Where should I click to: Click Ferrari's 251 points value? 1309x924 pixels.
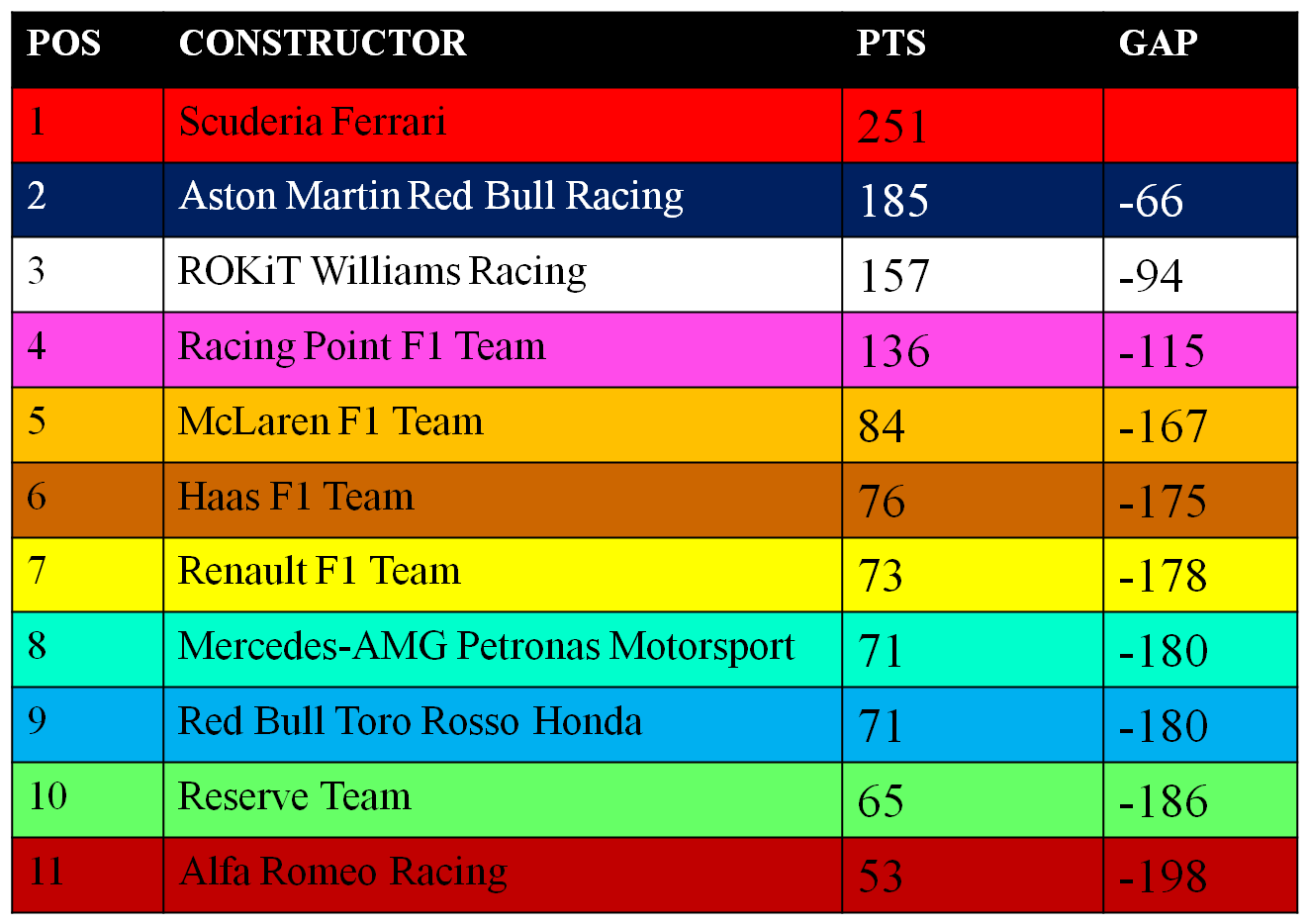tap(892, 127)
